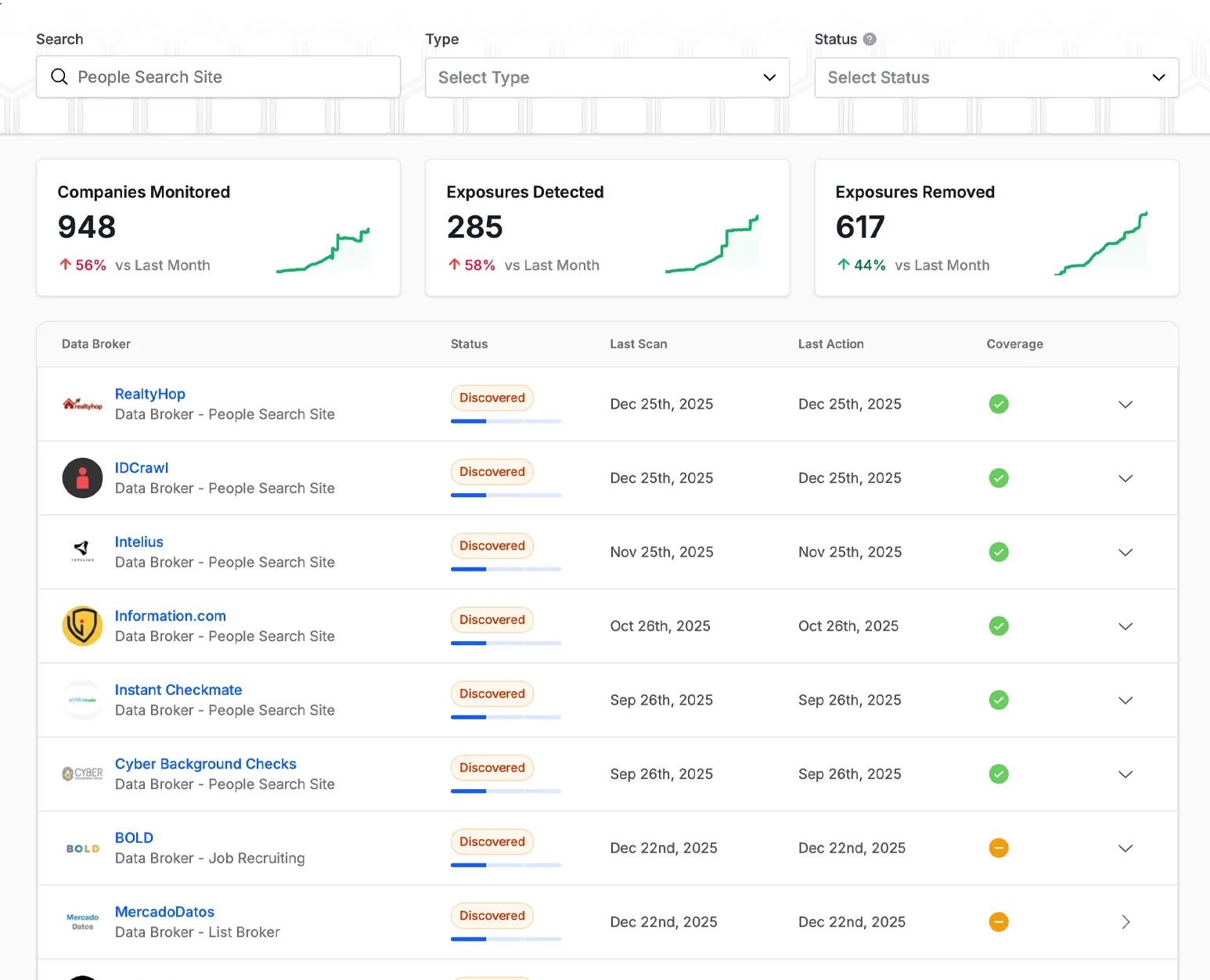Click the search magnifier icon

(59, 77)
